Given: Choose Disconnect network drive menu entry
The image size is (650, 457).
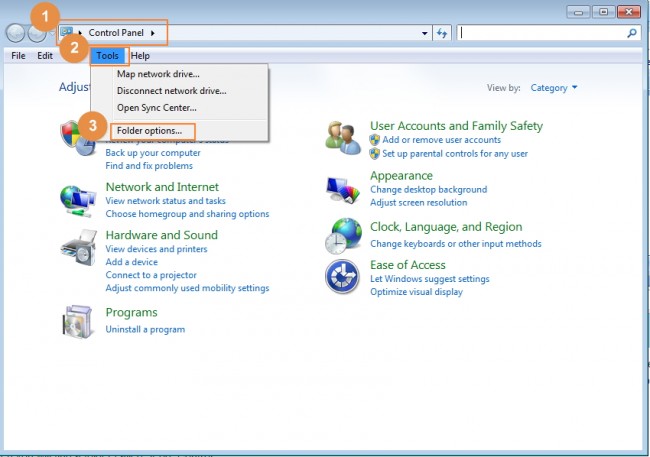Looking at the screenshot, I should coord(172,91).
